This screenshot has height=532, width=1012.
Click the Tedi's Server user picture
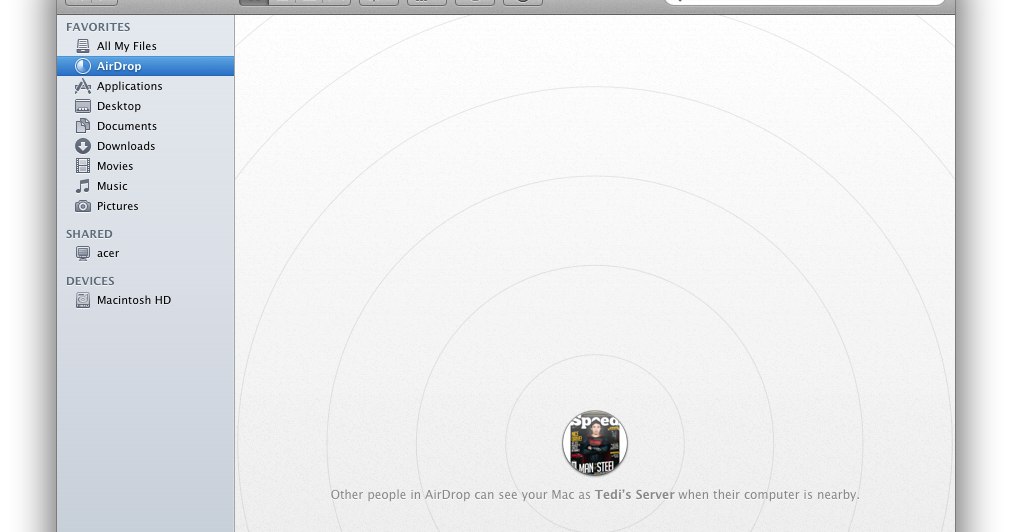coord(594,443)
